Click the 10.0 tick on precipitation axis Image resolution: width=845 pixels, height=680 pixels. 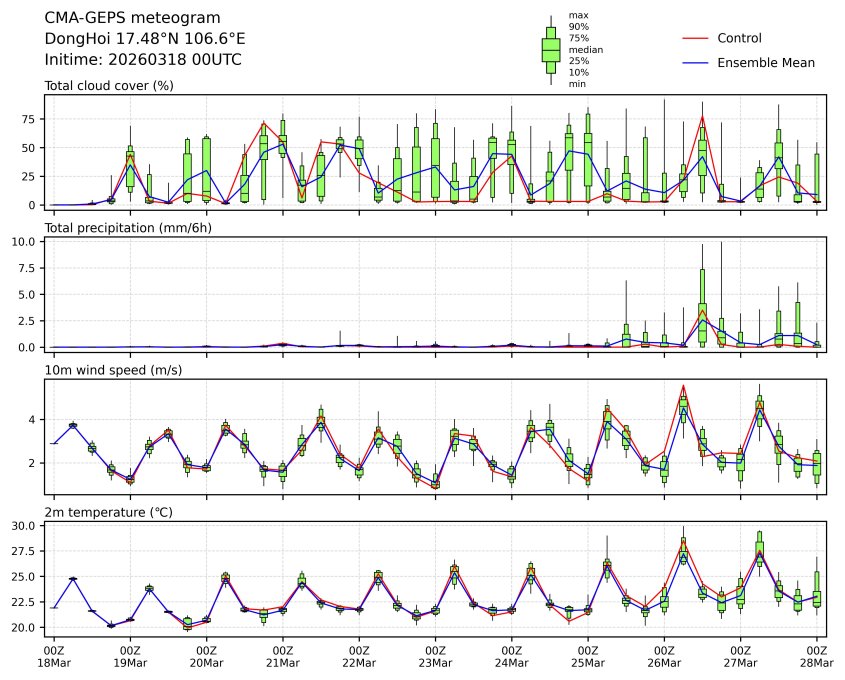tap(26, 242)
